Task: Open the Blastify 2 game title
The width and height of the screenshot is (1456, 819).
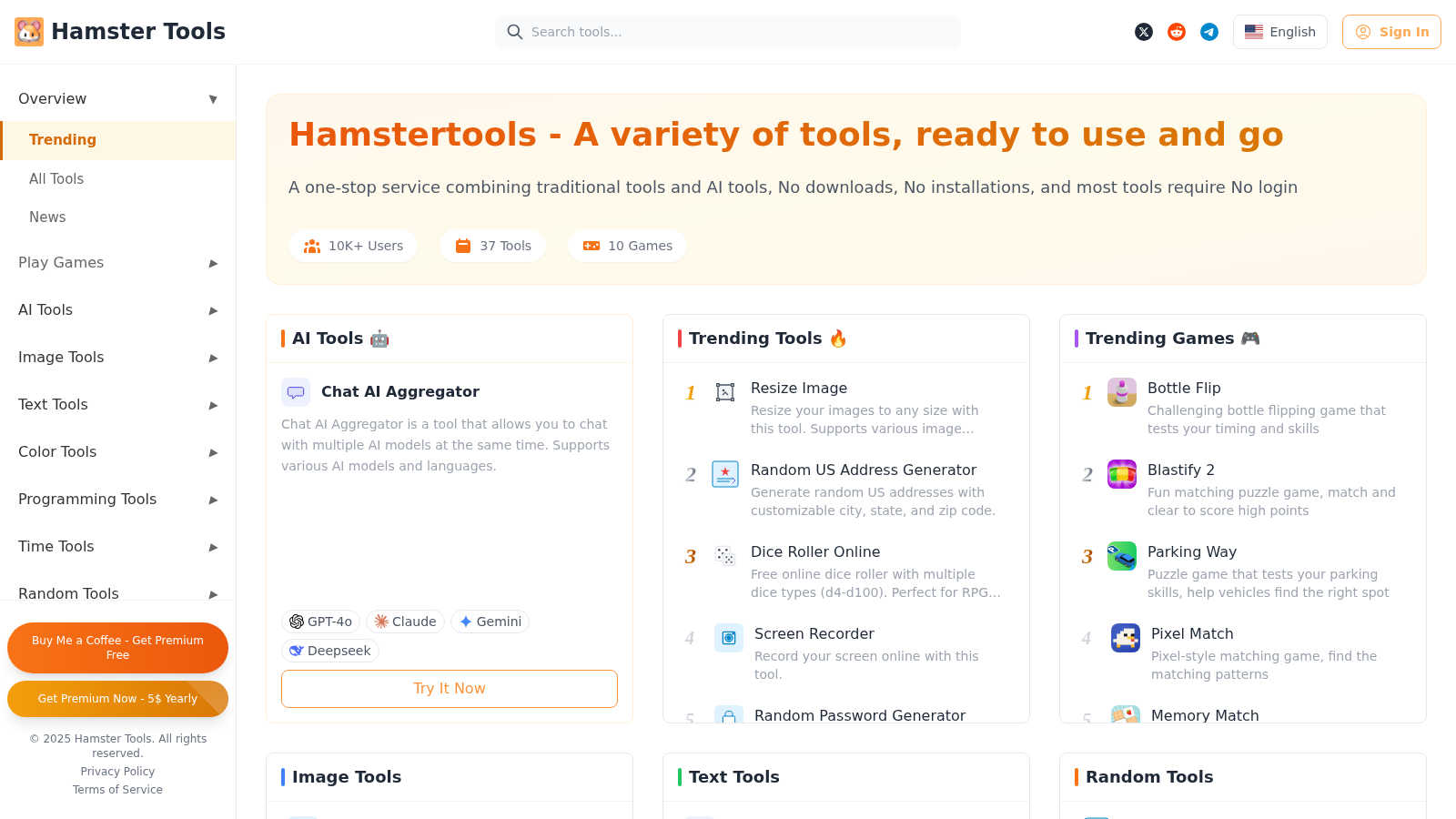Action: coord(1181,470)
